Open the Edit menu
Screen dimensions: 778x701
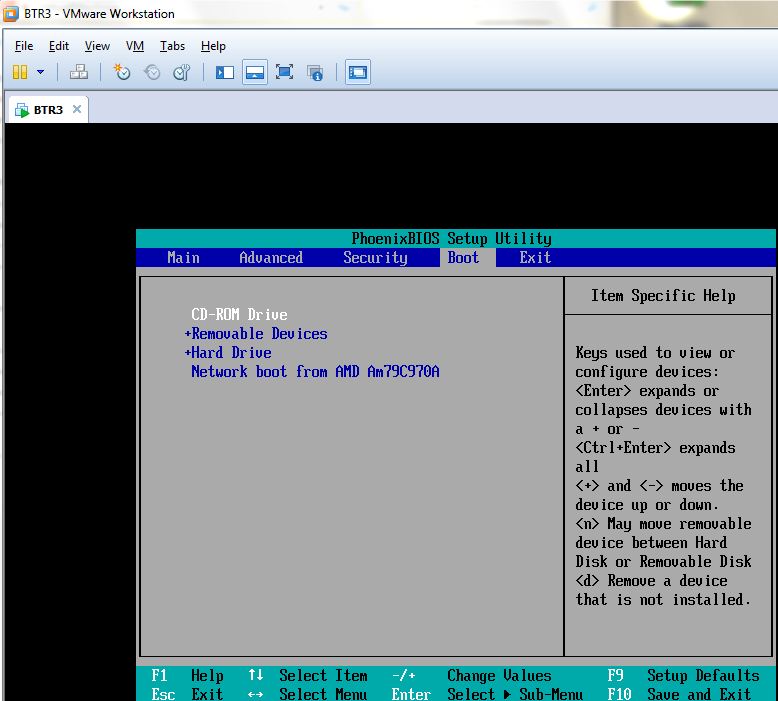[59, 46]
